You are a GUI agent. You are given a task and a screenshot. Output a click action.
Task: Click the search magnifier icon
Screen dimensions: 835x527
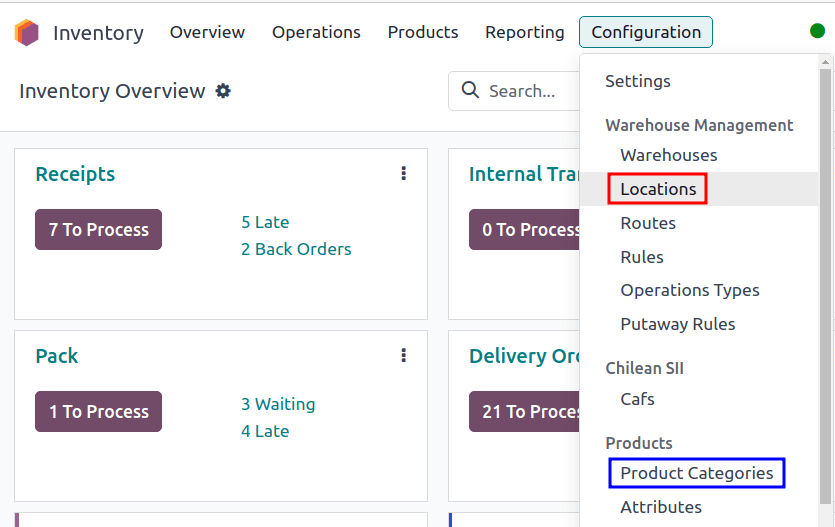[x=470, y=91]
